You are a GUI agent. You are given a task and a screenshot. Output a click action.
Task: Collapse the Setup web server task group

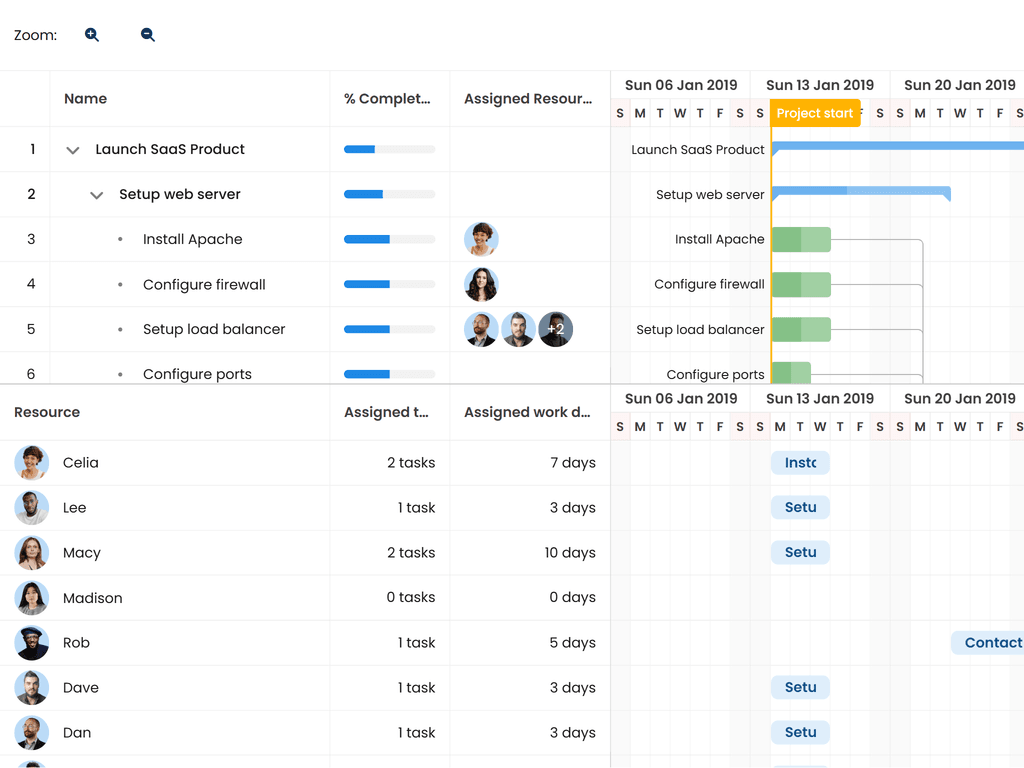click(96, 194)
